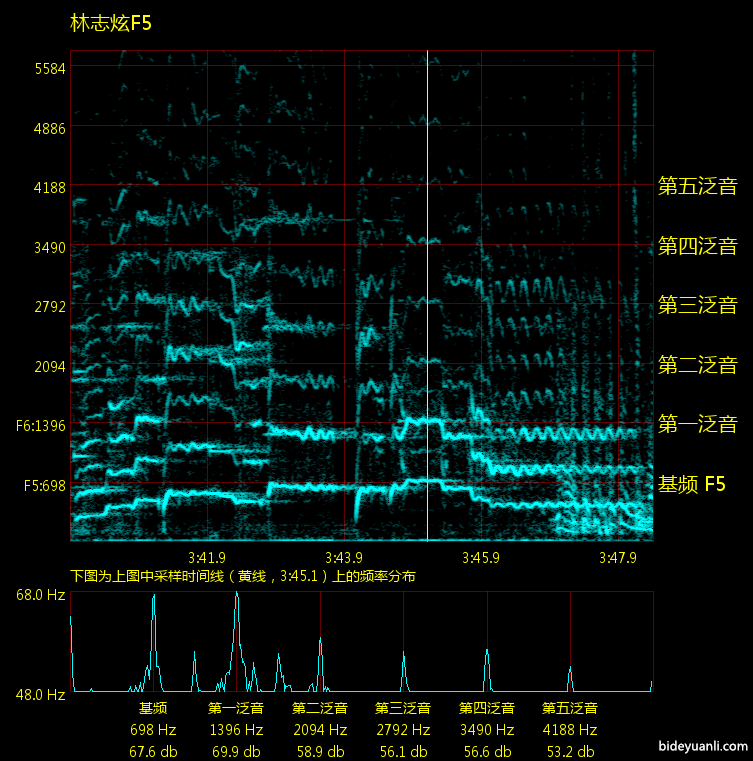Click the F5:698 frequency axis label
The height and width of the screenshot is (761, 753).
coord(41,485)
